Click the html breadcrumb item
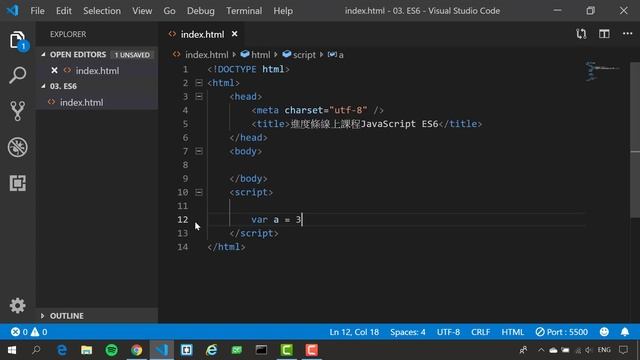This screenshot has width=640, height=360. pos(256,54)
